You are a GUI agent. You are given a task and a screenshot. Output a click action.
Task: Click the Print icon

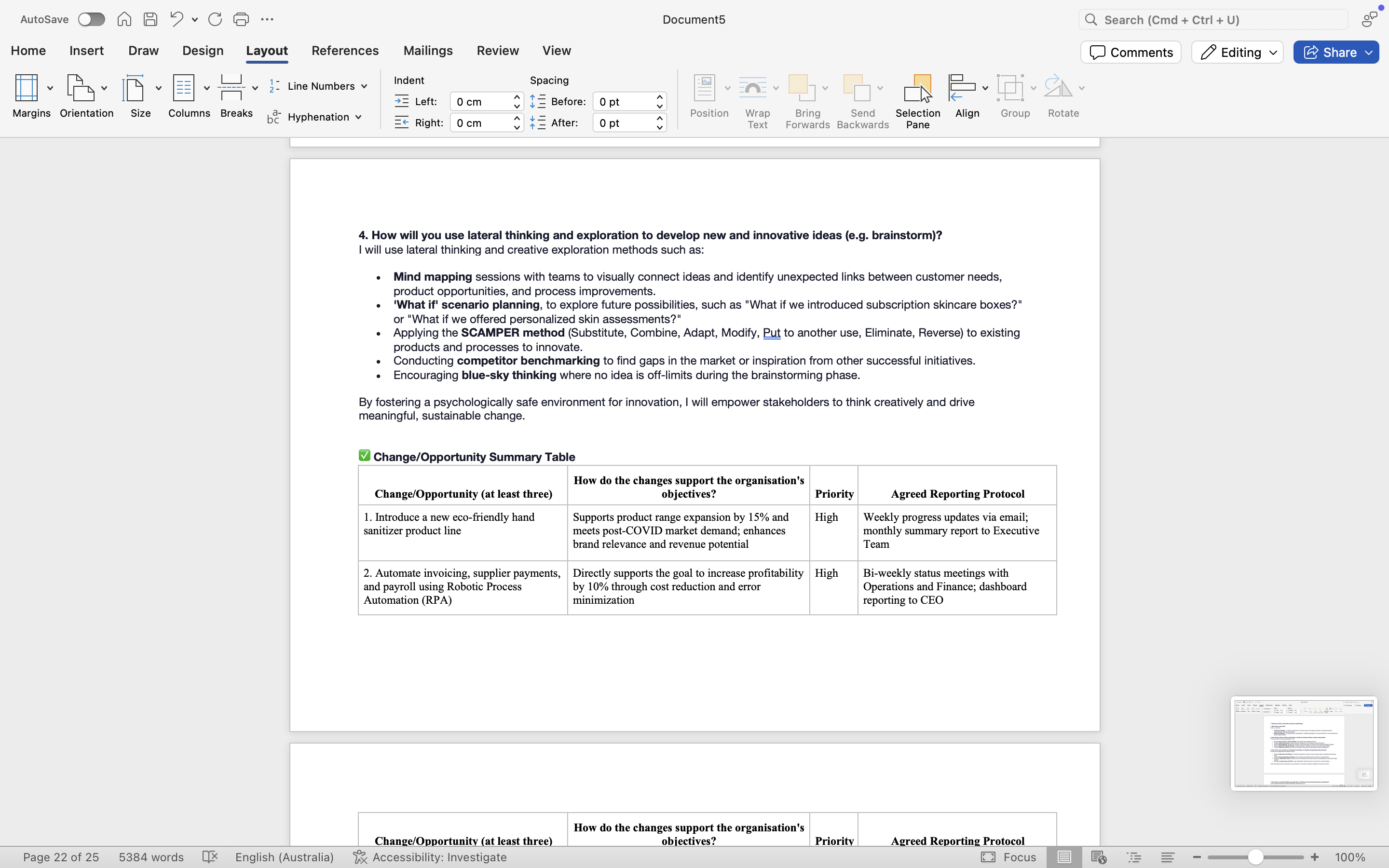click(241, 19)
